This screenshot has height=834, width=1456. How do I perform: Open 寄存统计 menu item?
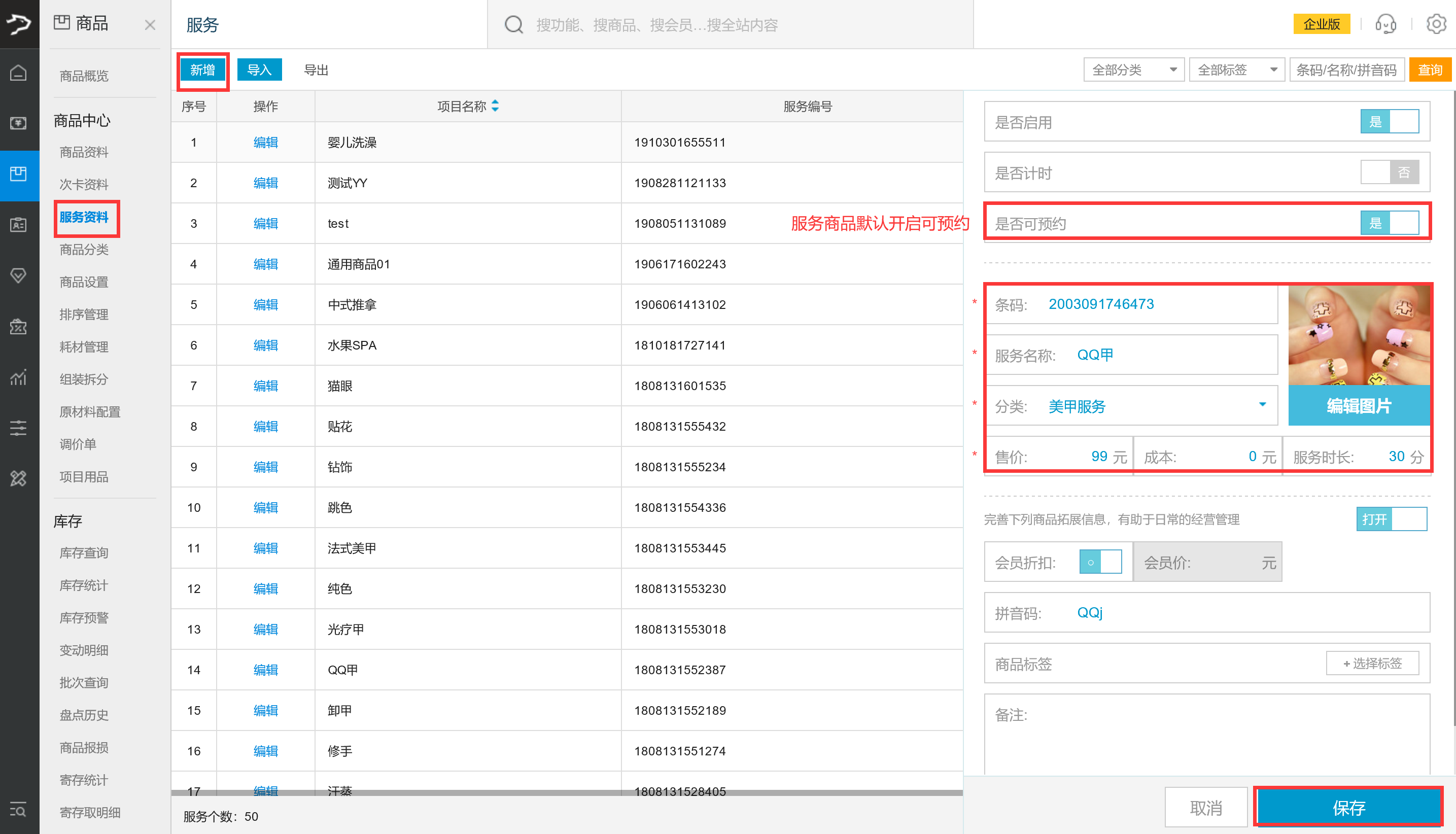pos(84,780)
